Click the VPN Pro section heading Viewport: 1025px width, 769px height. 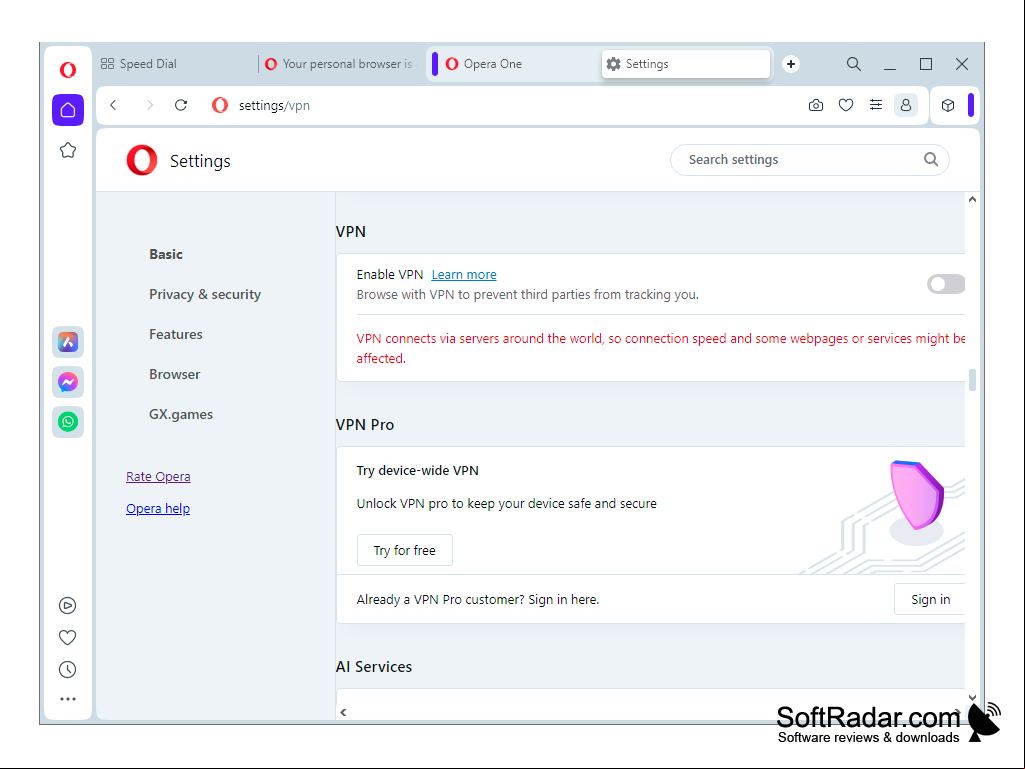tap(365, 425)
